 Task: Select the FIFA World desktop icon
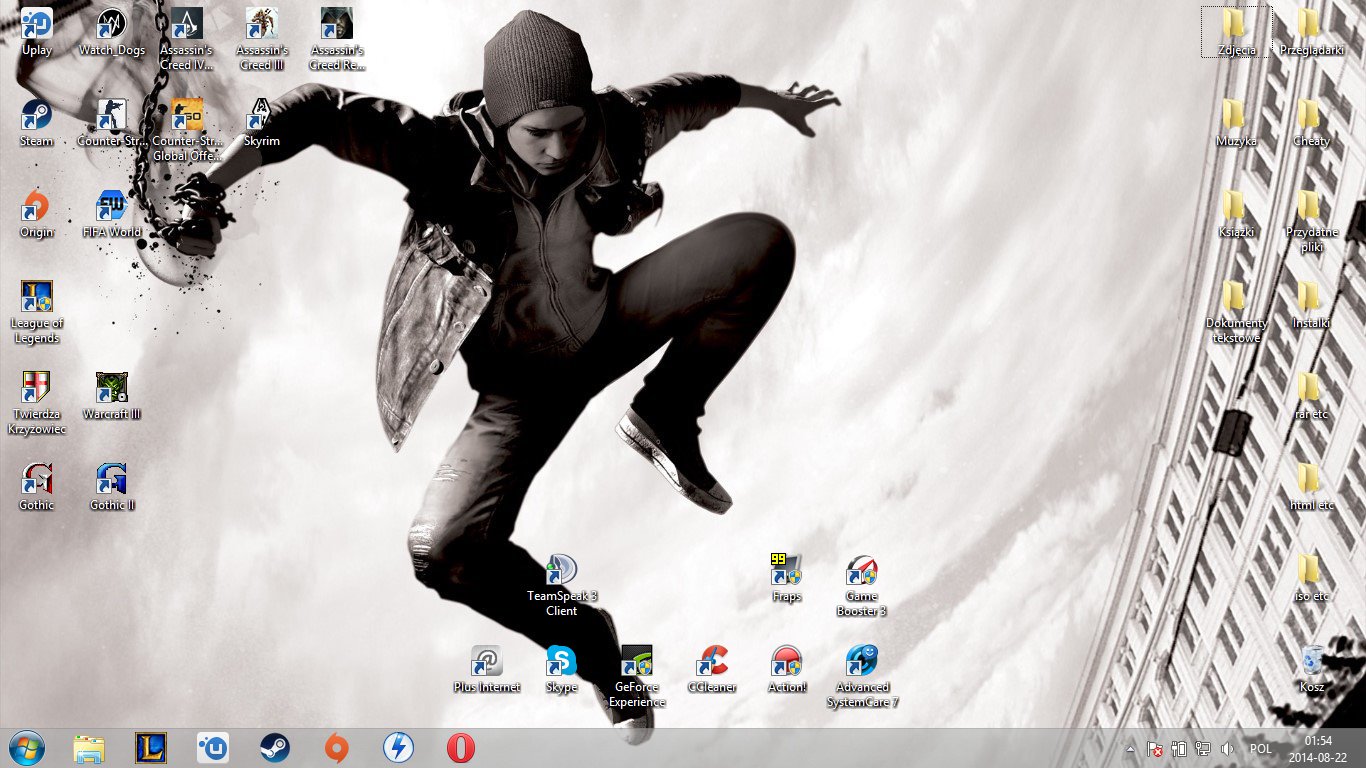(112, 213)
